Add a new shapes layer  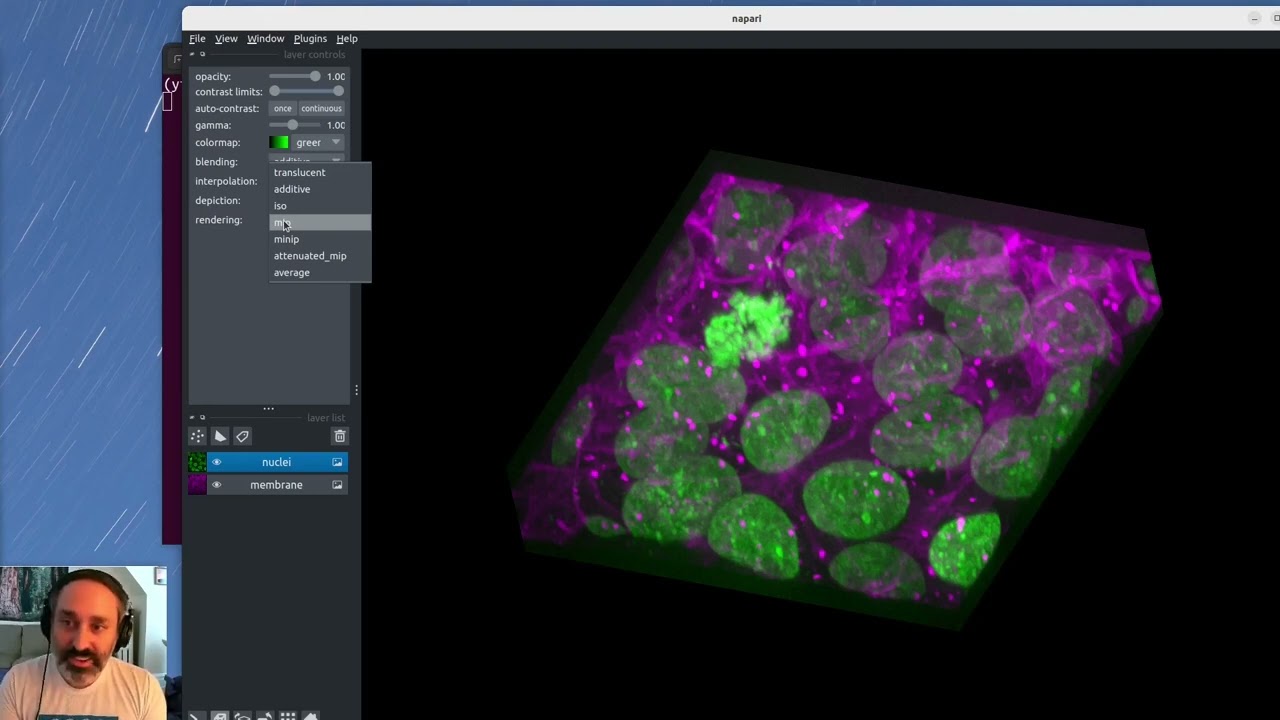coord(220,436)
